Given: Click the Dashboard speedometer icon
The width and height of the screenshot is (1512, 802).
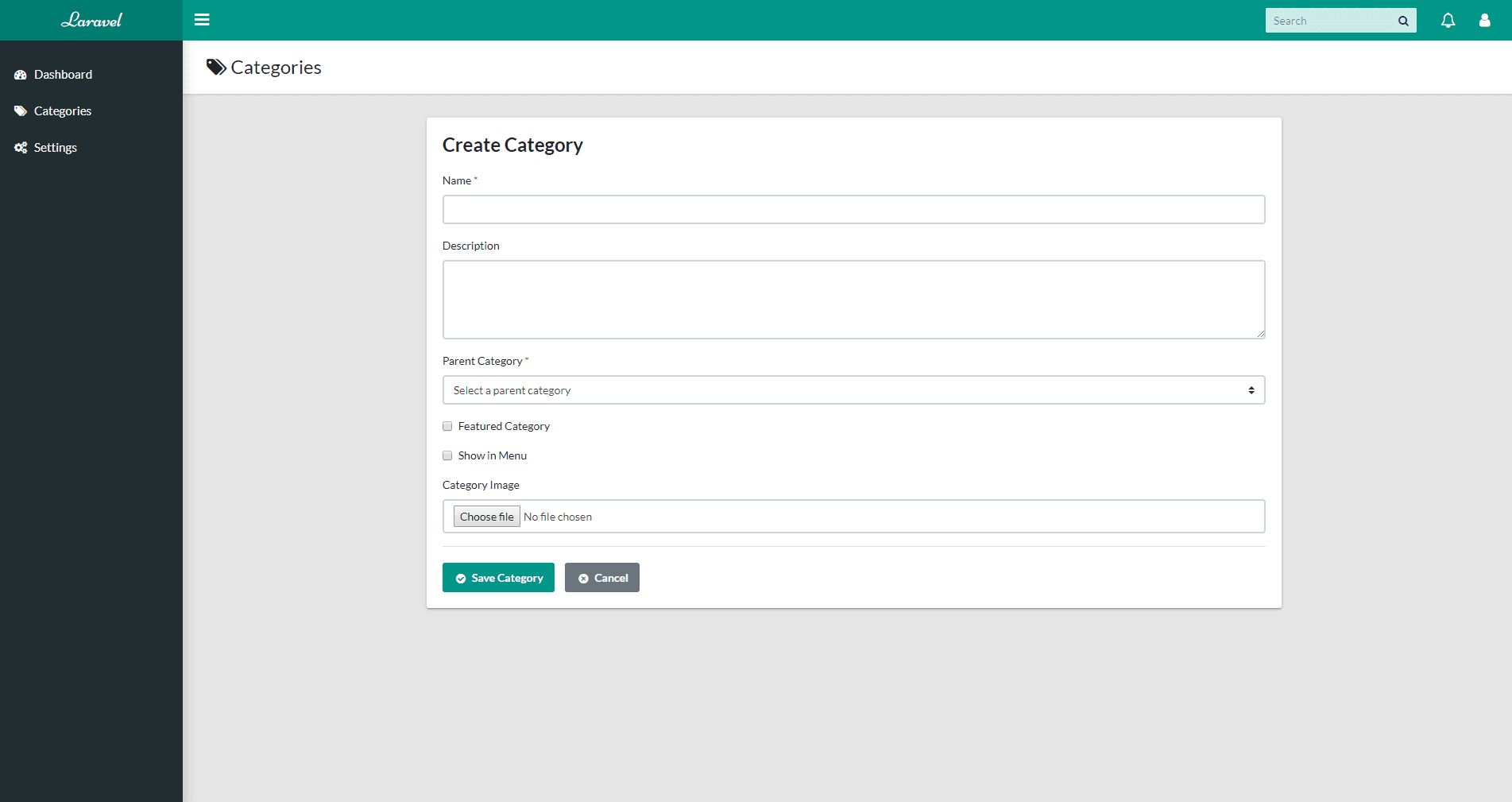Looking at the screenshot, I should pyautogui.click(x=20, y=74).
